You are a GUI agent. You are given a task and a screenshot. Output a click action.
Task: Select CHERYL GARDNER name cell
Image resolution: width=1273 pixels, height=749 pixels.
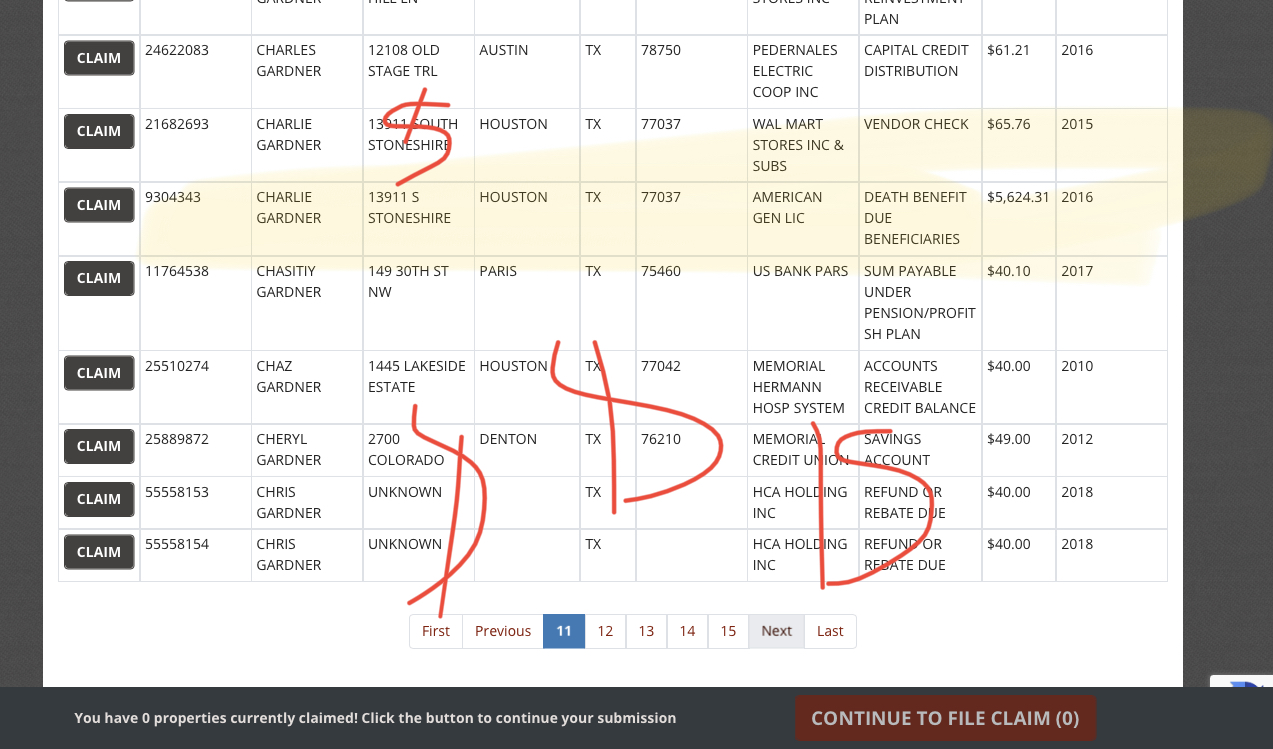click(x=307, y=450)
